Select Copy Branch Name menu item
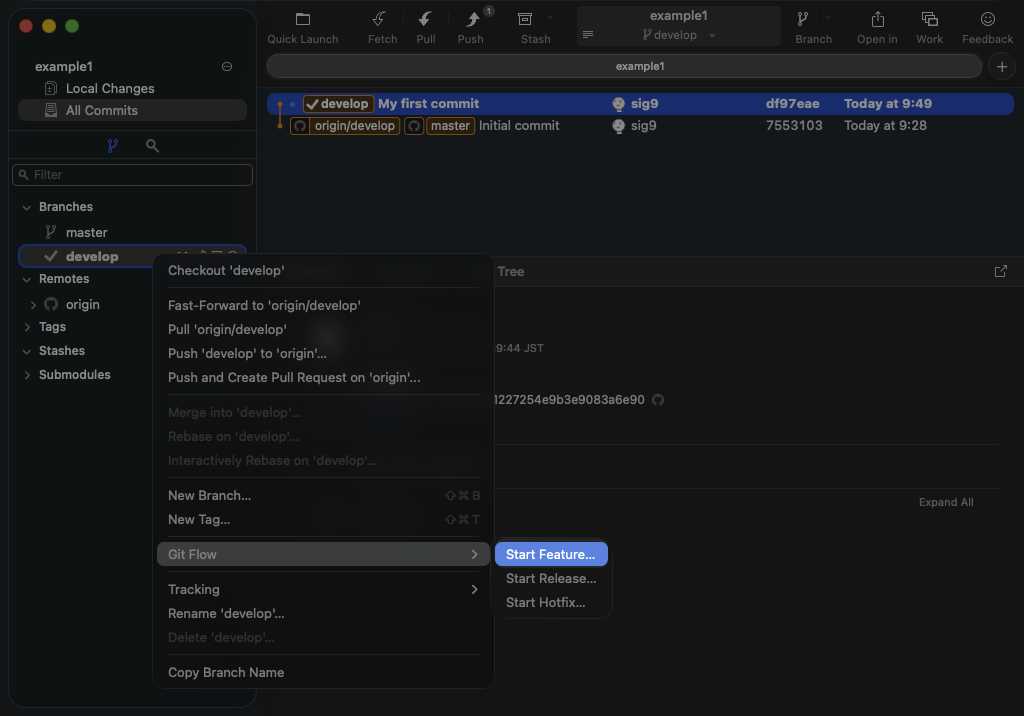Image resolution: width=1024 pixels, height=716 pixels. coord(226,672)
